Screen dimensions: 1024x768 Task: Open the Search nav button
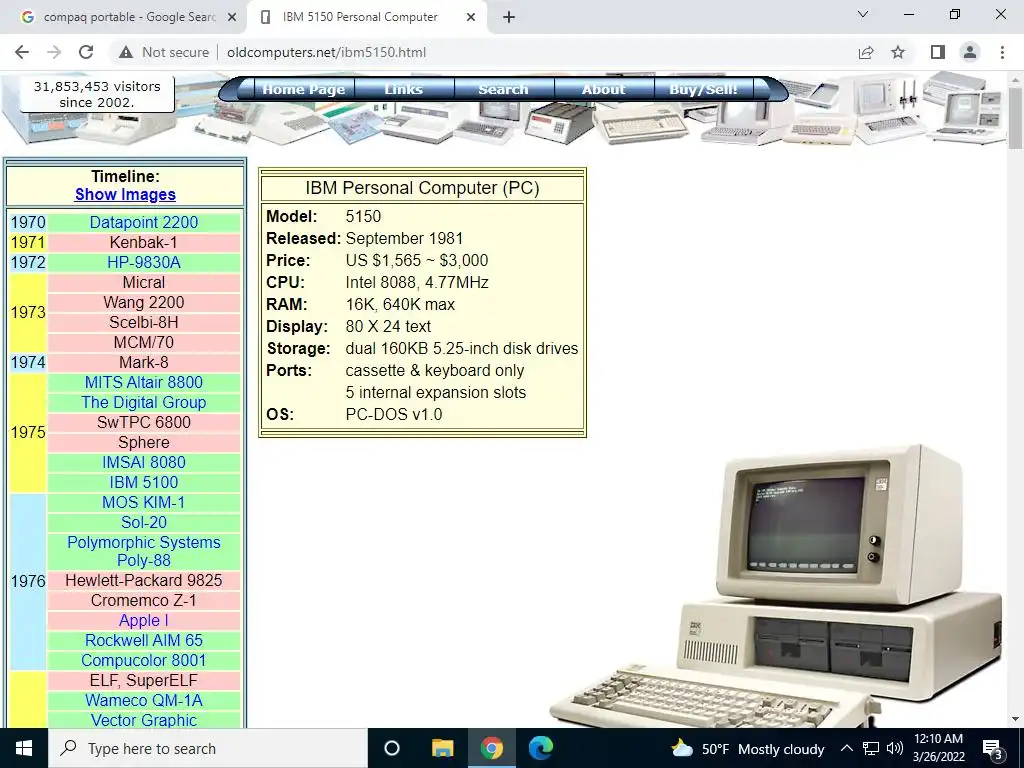point(504,89)
